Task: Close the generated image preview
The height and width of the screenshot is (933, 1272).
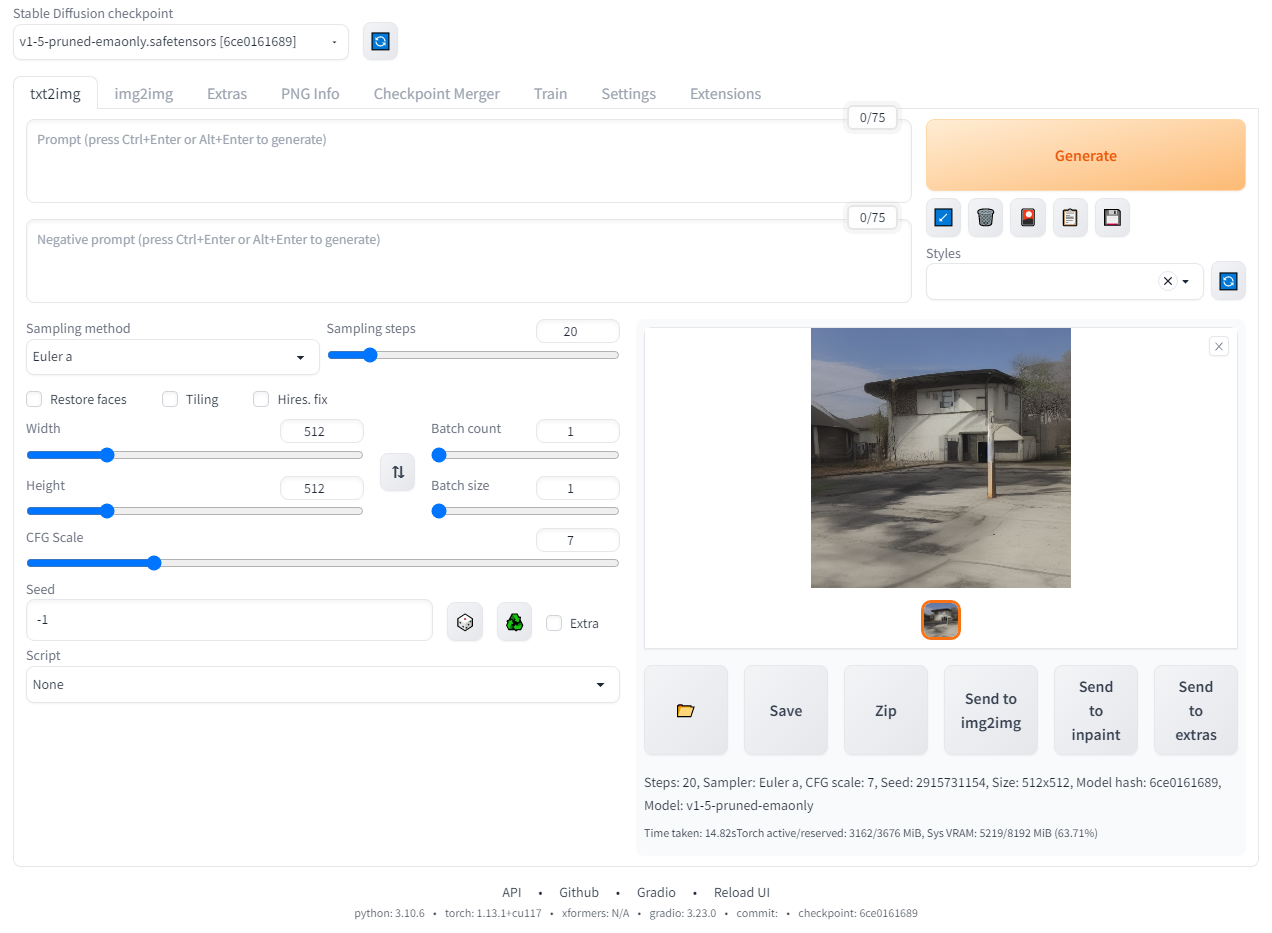Action: pos(1218,346)
